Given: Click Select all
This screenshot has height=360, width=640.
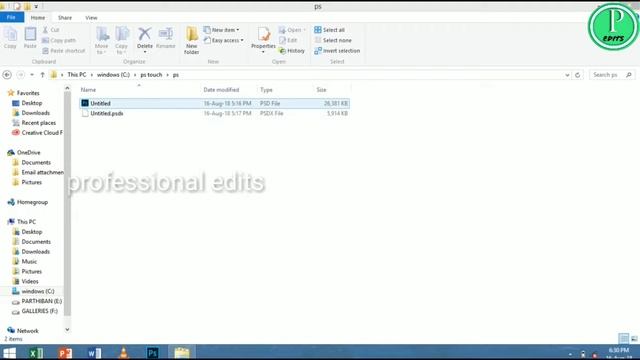Looking at the screenshot, I should click(x=329, y=30).
